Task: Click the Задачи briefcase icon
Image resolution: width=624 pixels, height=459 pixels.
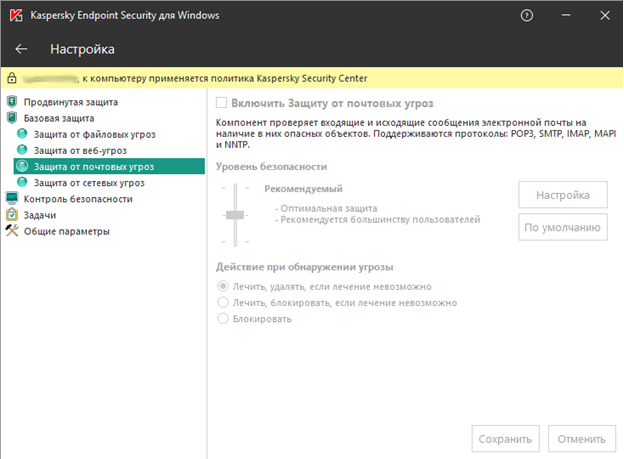Action: click(x=12, y=215)
